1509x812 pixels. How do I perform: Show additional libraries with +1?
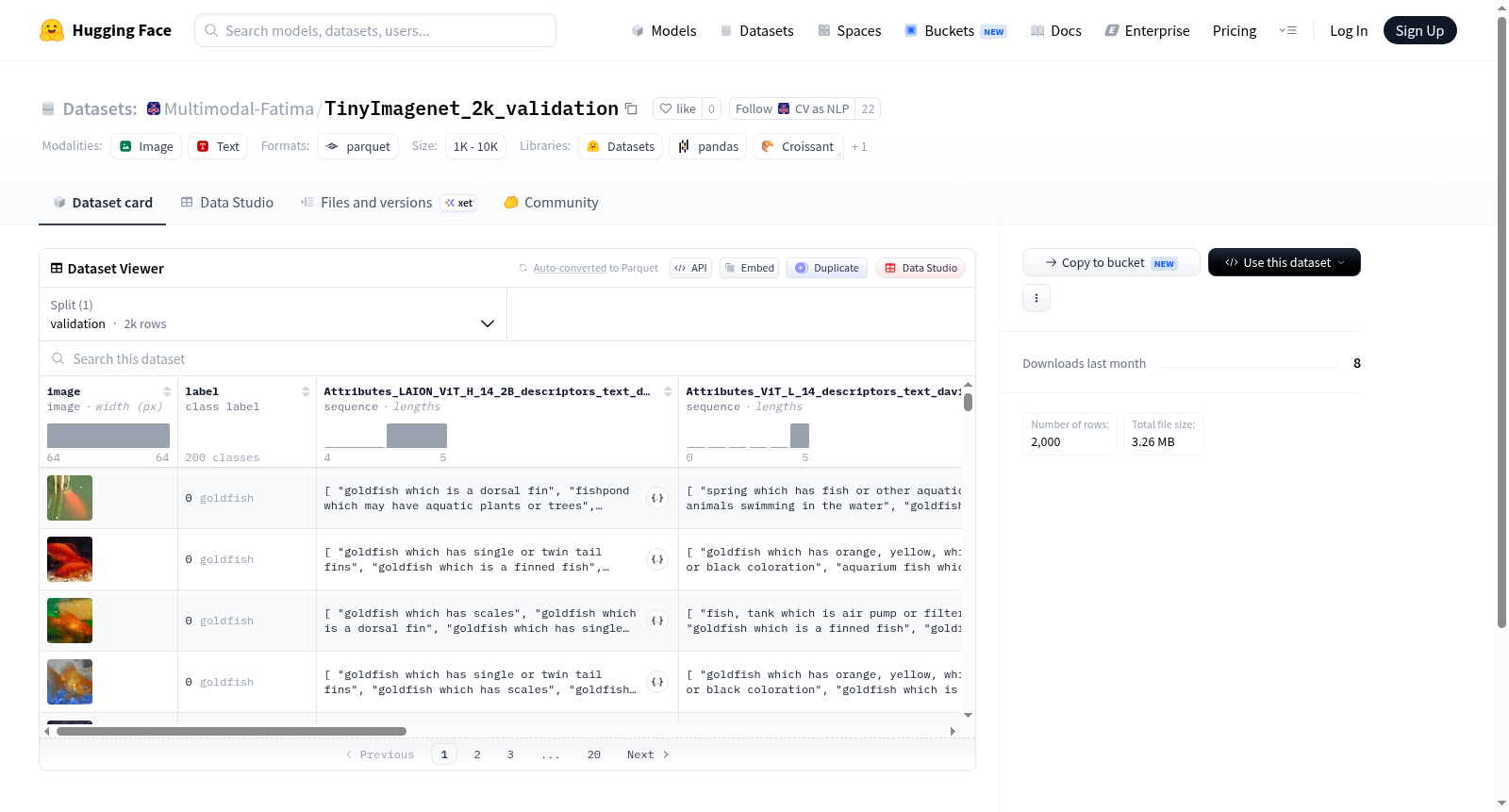tap(859, 147)
